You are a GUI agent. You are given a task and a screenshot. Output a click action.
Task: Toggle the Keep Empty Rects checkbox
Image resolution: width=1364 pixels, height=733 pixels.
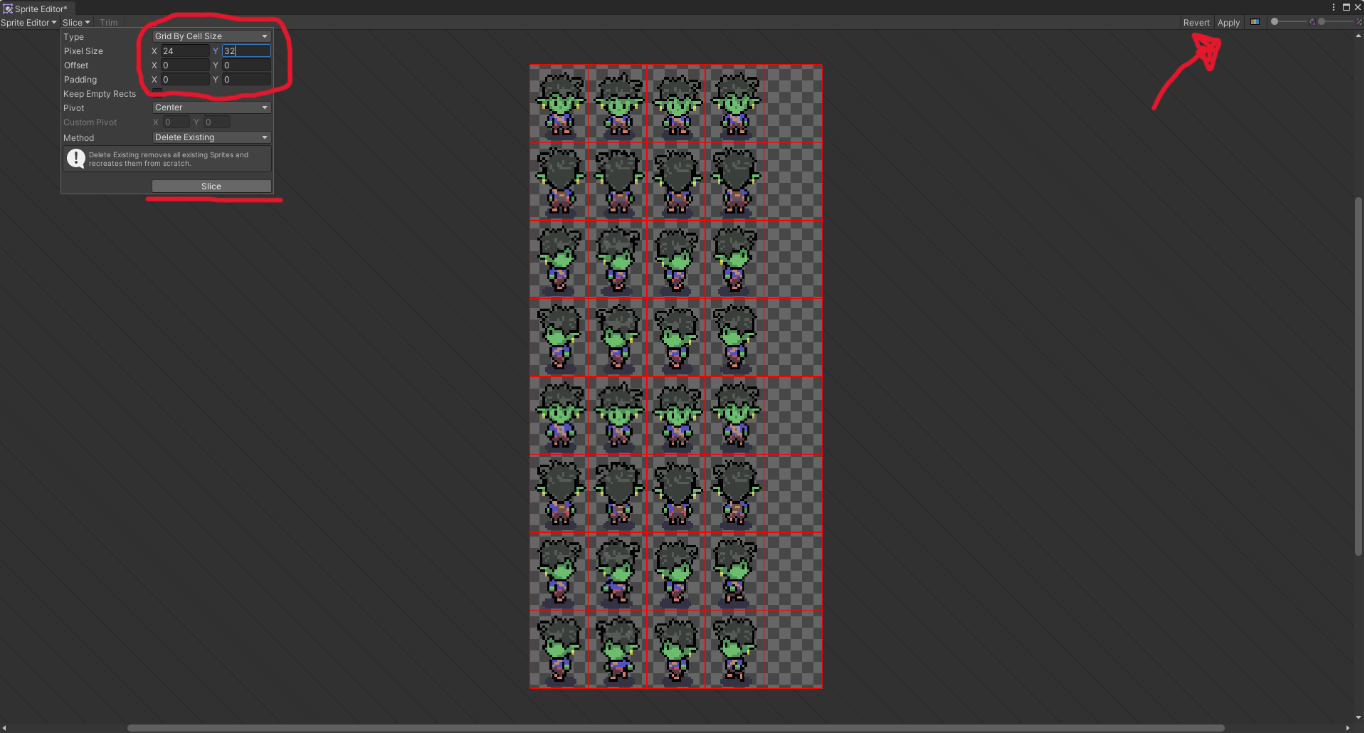click(x=157, y=93)
